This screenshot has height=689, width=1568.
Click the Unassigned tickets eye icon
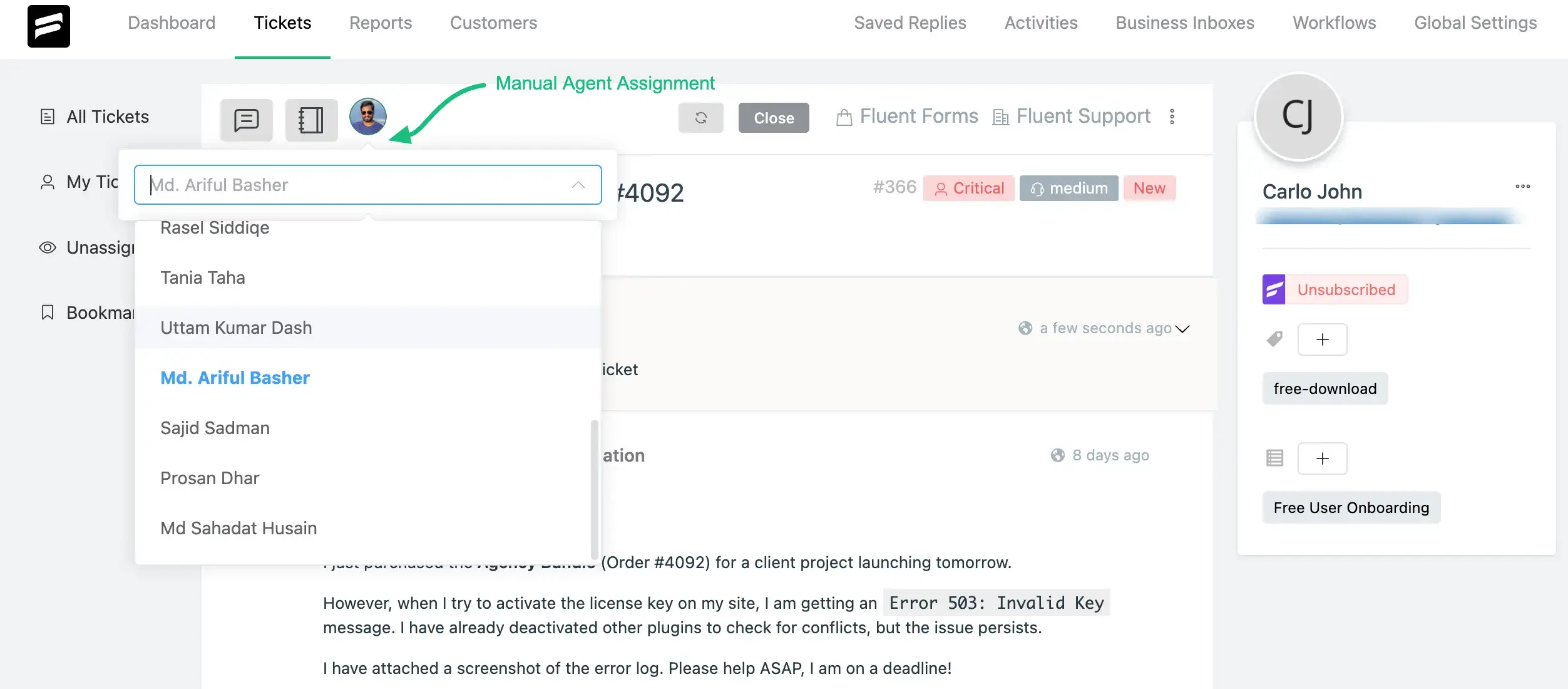[x=48, y=247]
